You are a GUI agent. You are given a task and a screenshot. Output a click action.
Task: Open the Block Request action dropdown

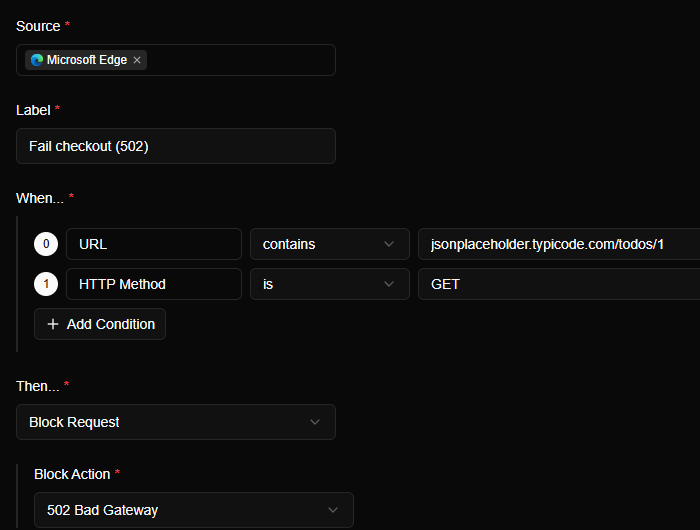tap(176, 422)
